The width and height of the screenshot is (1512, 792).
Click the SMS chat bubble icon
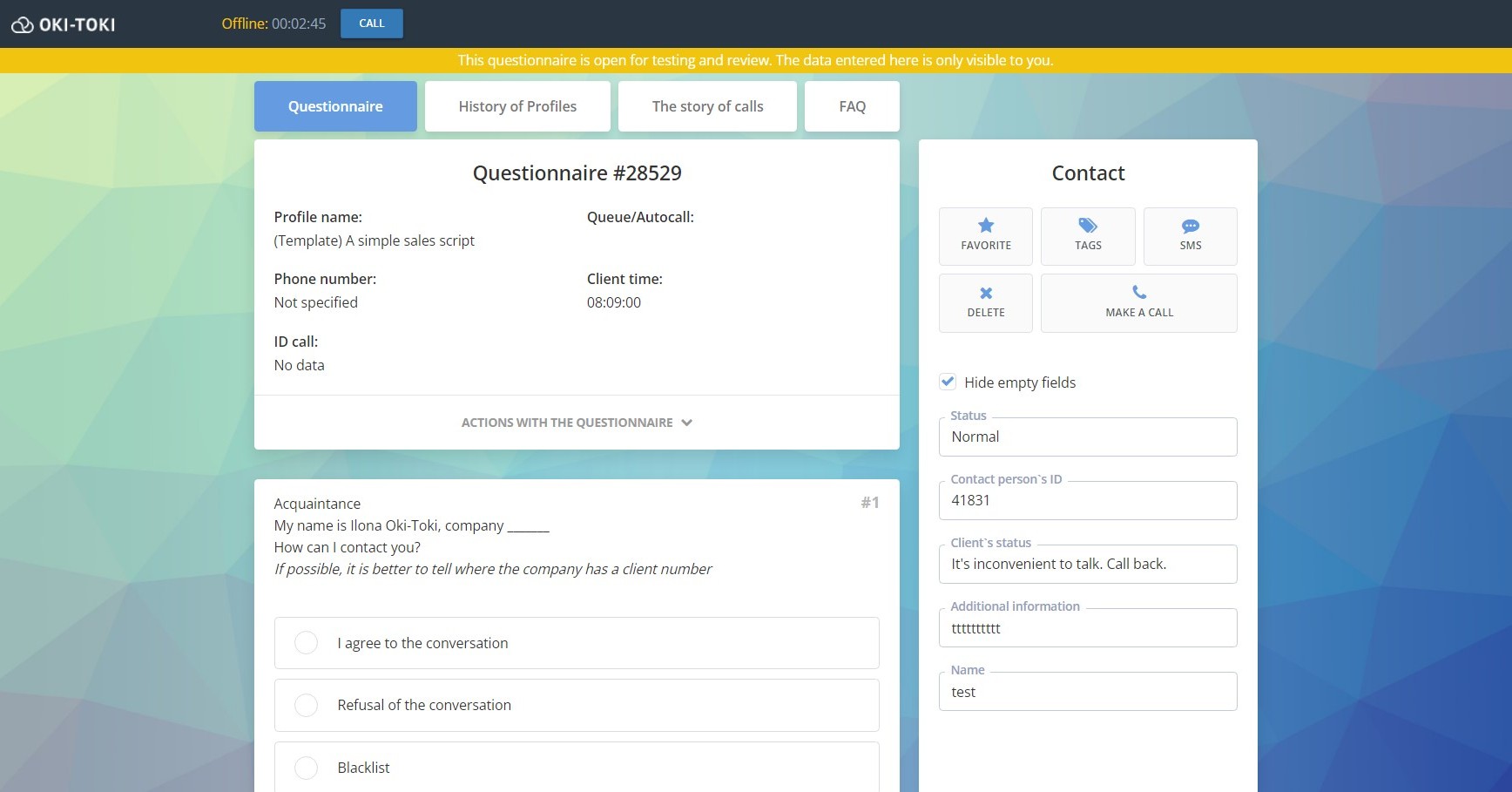click(x=1190, y=226)
